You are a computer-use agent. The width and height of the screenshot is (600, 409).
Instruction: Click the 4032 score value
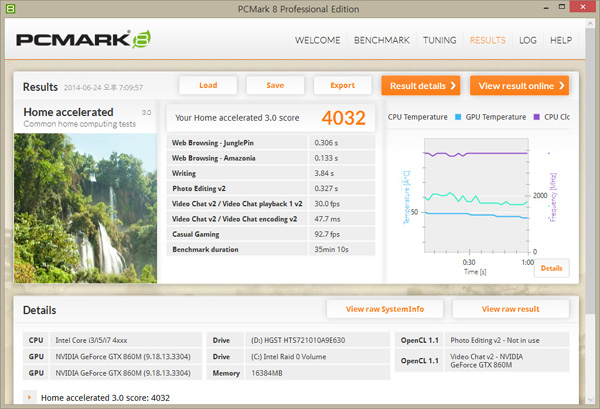tap(343, 118)
